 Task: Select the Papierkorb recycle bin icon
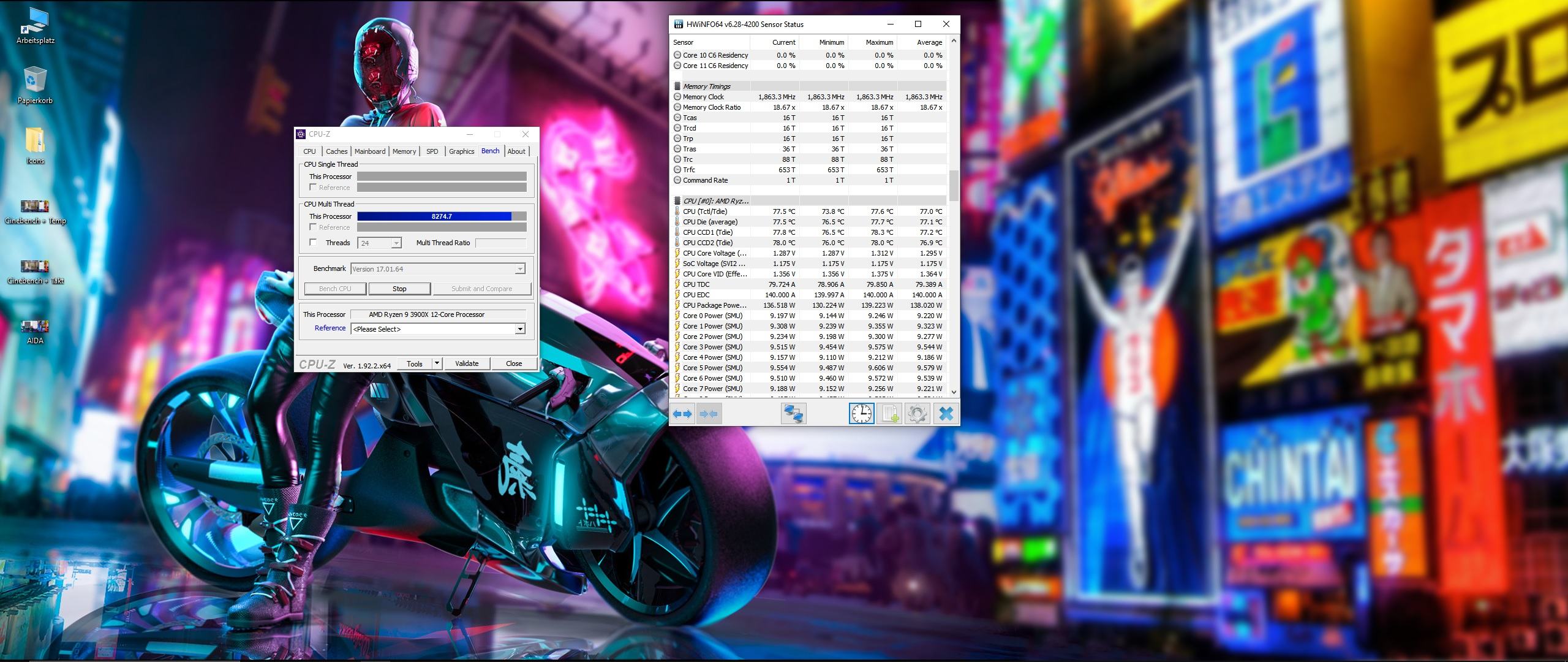pos(35,85)
